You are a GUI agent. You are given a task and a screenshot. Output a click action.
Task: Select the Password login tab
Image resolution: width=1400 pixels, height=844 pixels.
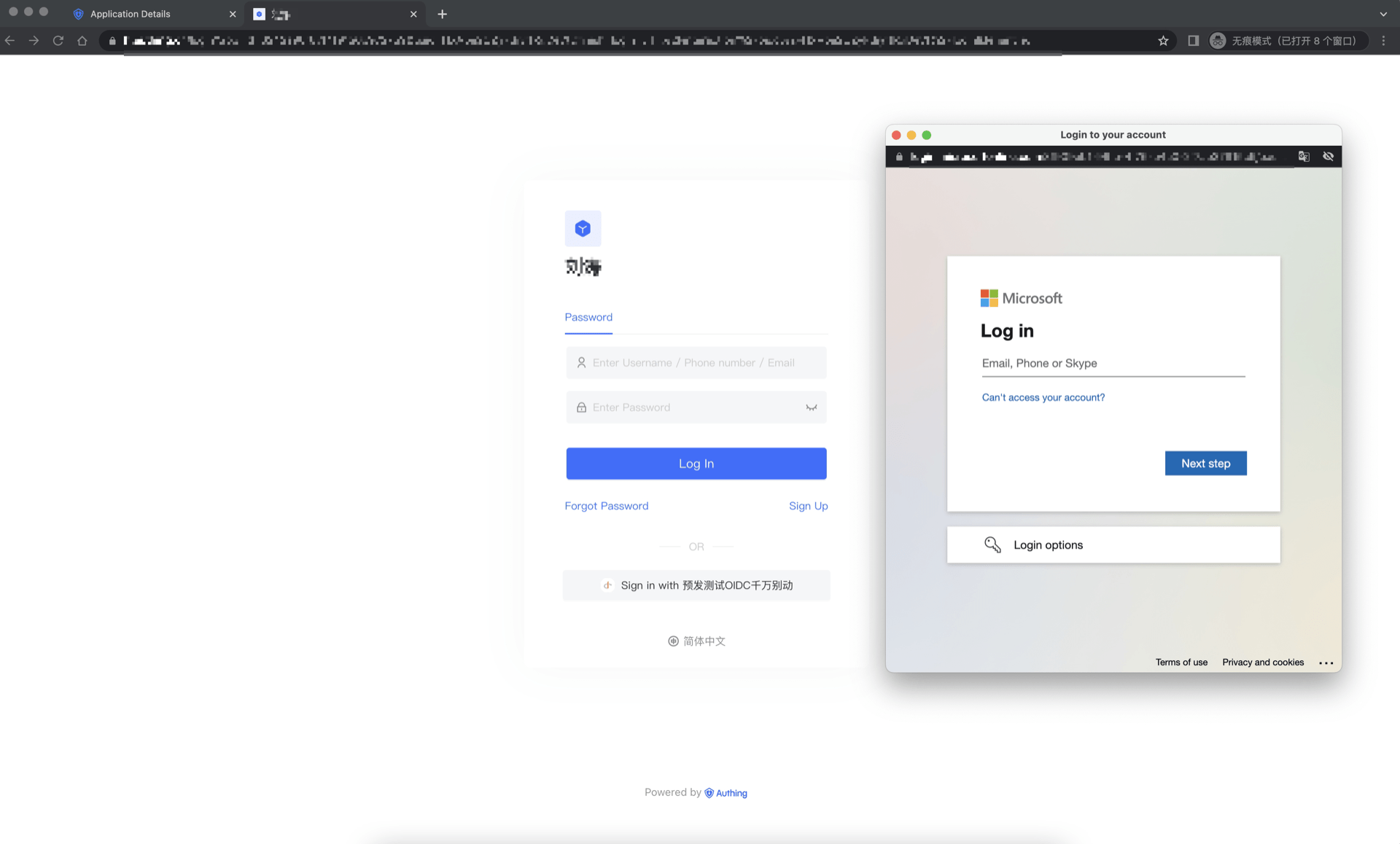pyautogui.click(x=588, y=317)
